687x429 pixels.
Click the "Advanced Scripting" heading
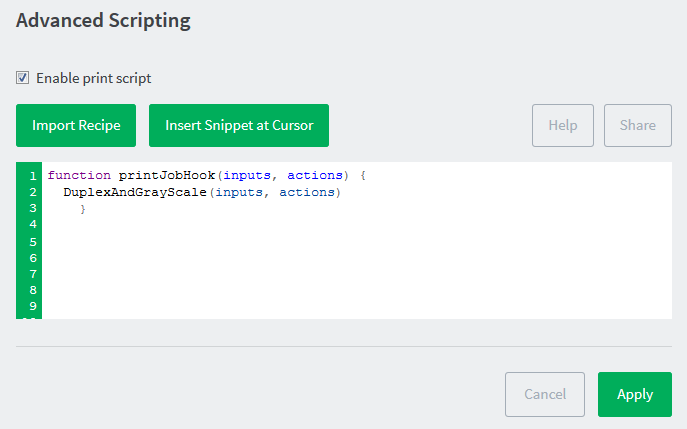pos(103,21)
